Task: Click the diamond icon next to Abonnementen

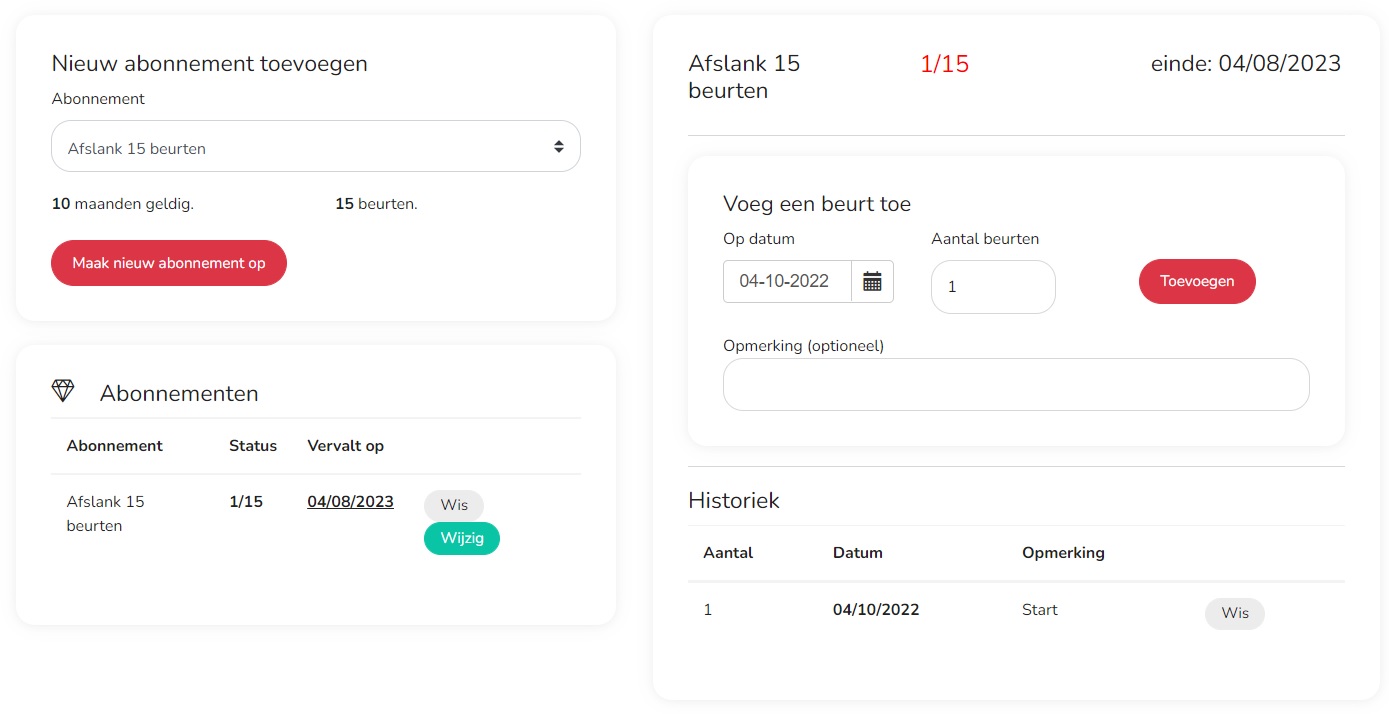Action: (x=63, y=391)
